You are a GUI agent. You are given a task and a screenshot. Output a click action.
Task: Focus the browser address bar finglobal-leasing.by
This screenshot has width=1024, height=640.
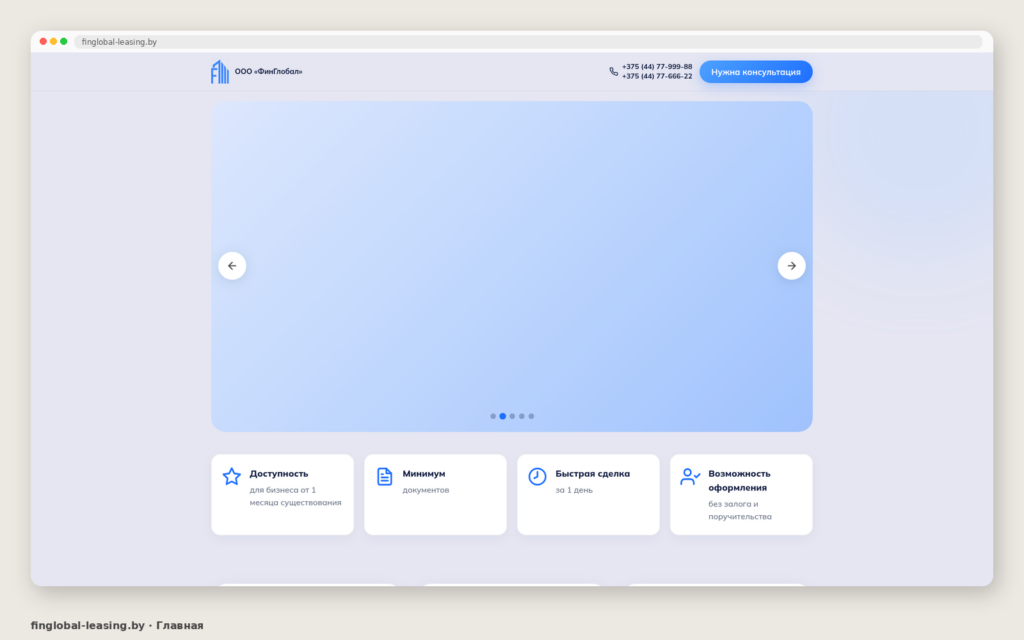528,42
